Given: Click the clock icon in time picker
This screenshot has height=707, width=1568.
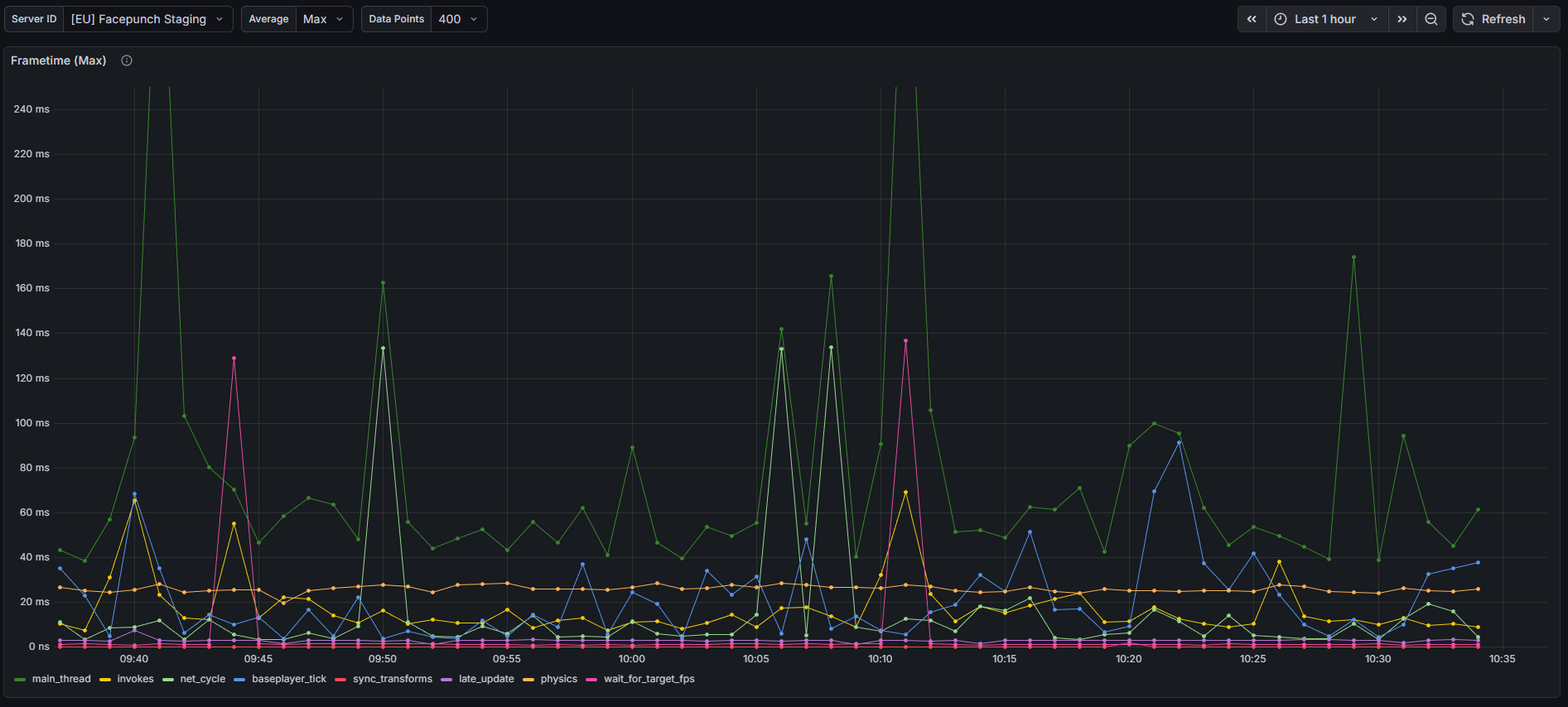Looking at the screenshot, I should (1281, 19).
